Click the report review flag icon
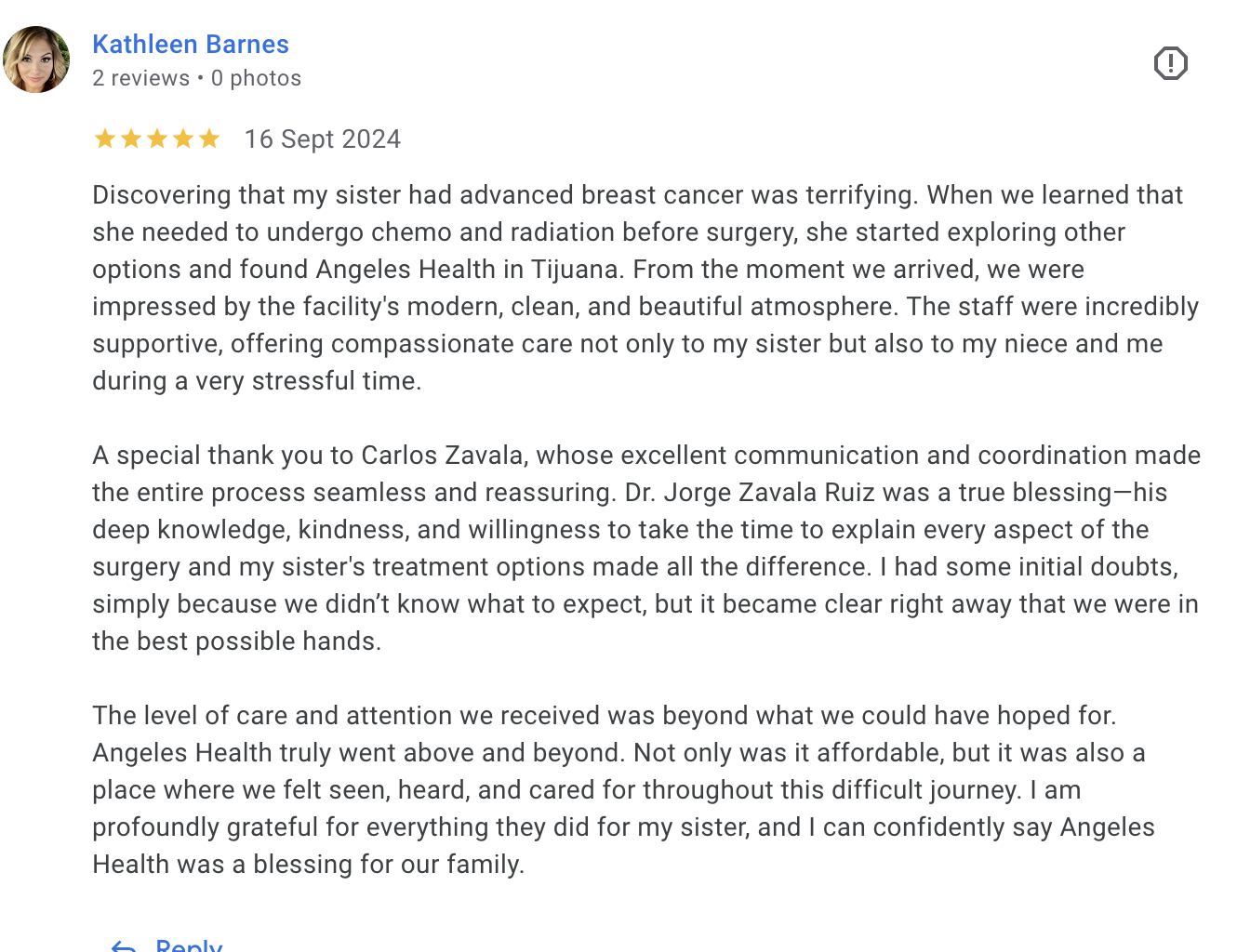 [x=1170, y=63]
